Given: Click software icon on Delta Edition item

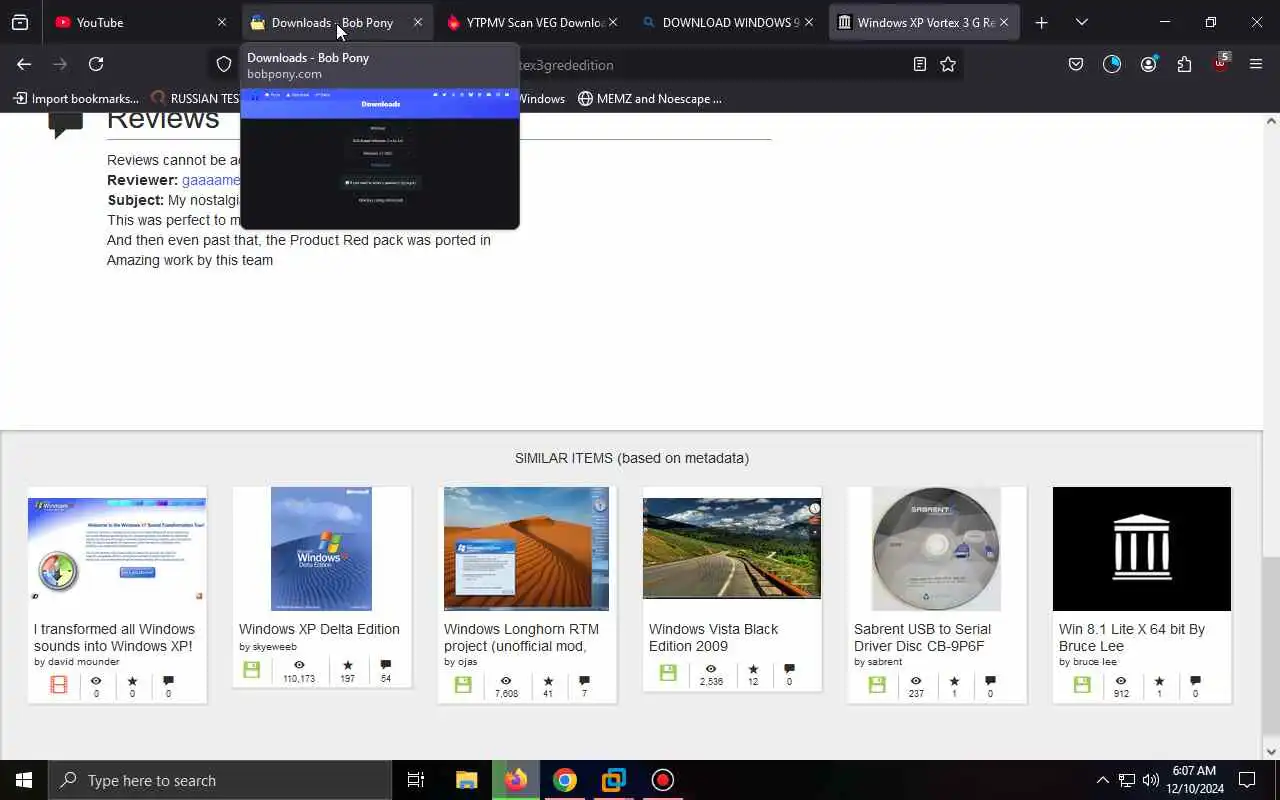Looking at the screenshot, I should (252, 670).
